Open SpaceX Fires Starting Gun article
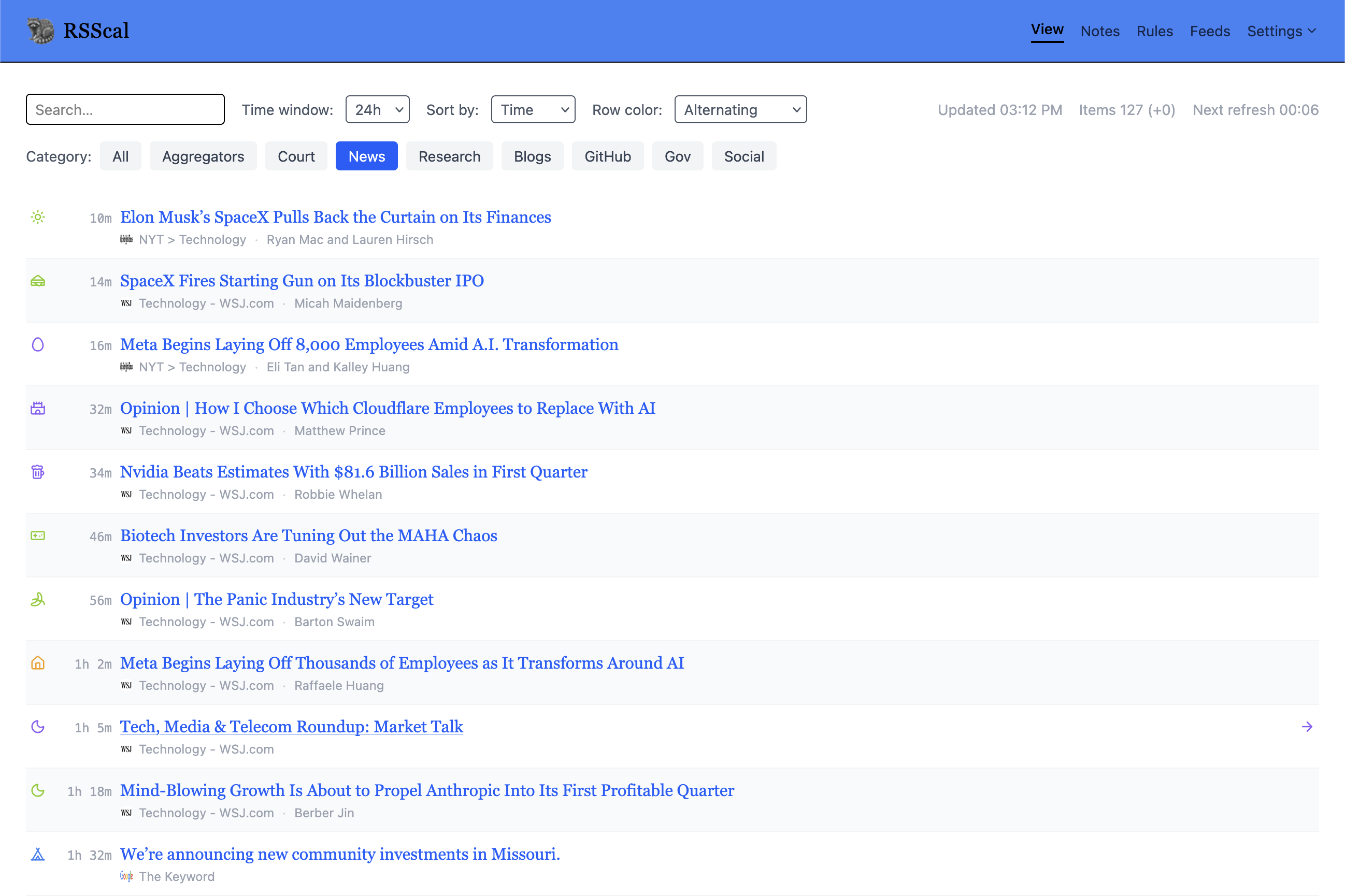The image size is (1345, 896). [x=302, y=281]
